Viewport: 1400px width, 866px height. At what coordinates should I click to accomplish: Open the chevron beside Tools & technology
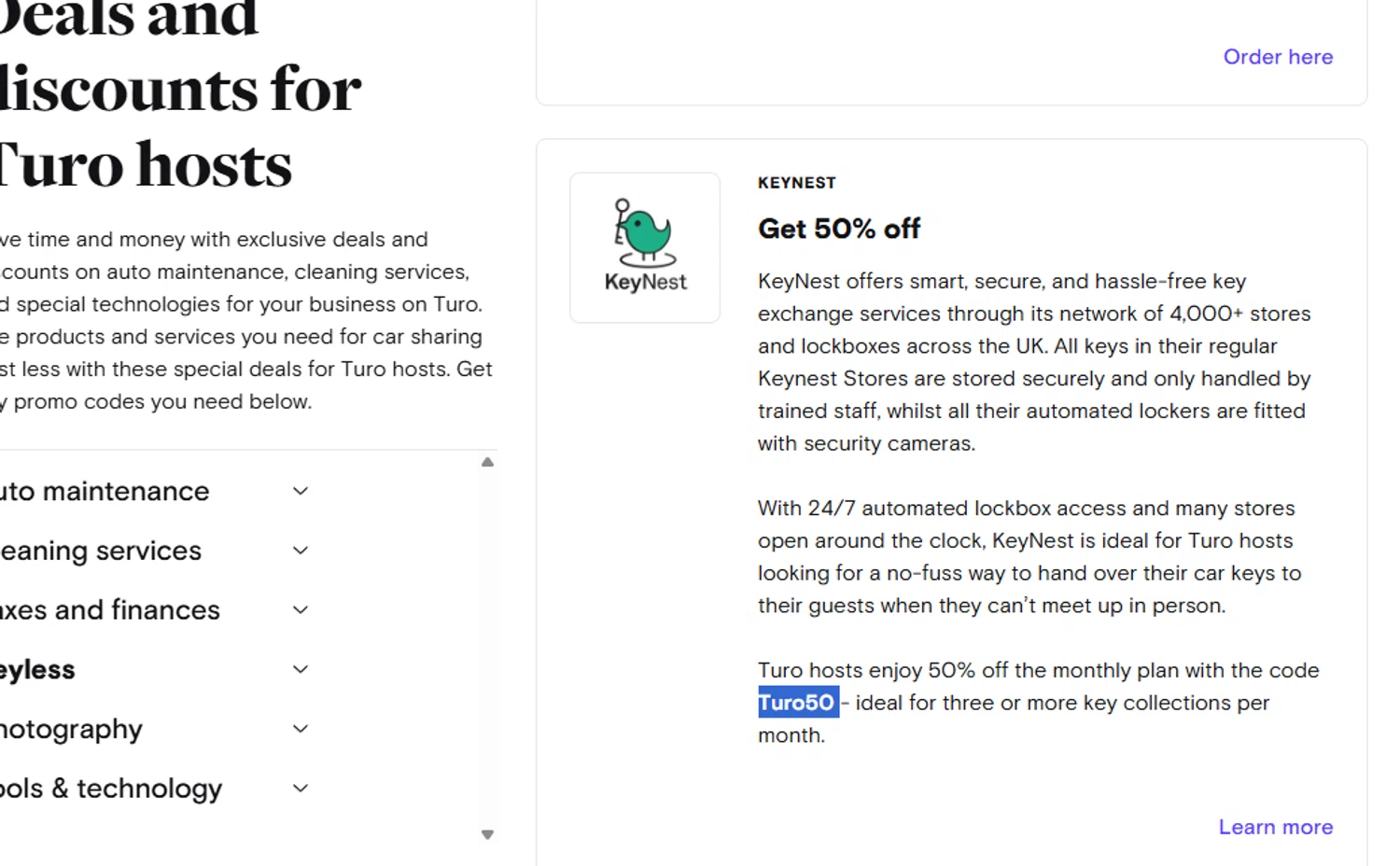[x=301, y=789]
